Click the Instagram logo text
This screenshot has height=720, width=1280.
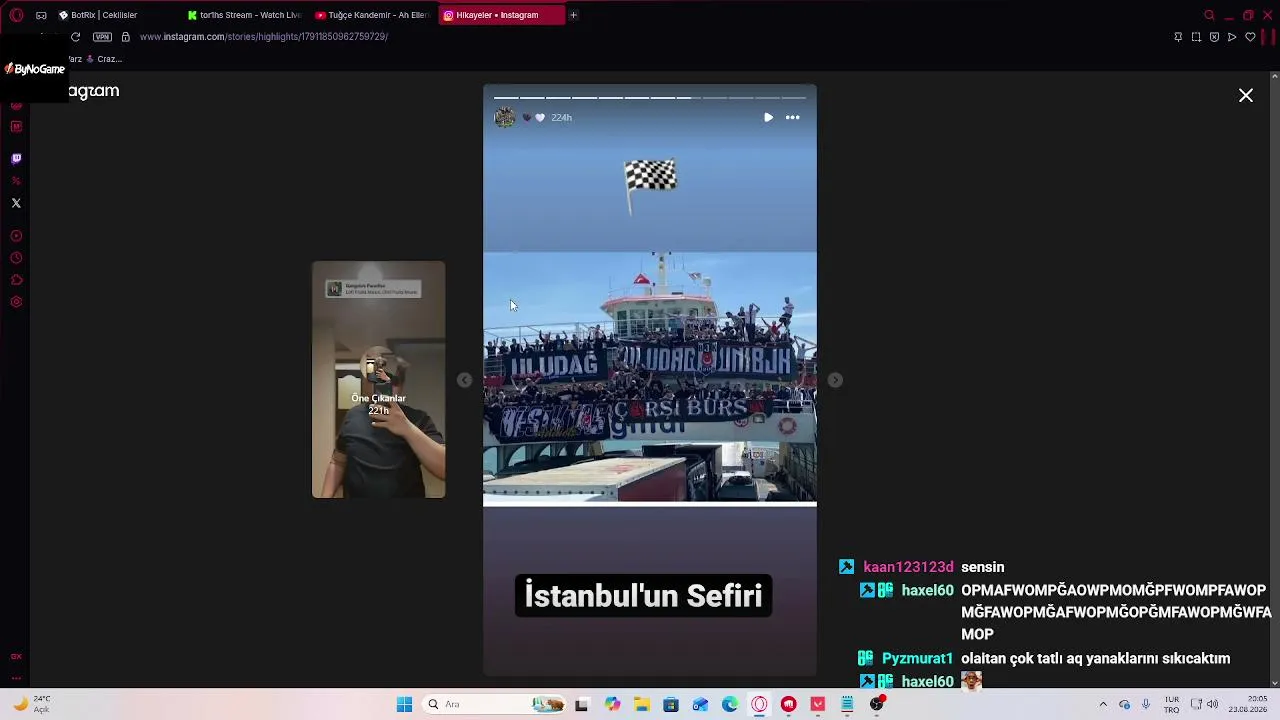click(x=94, y=91)
